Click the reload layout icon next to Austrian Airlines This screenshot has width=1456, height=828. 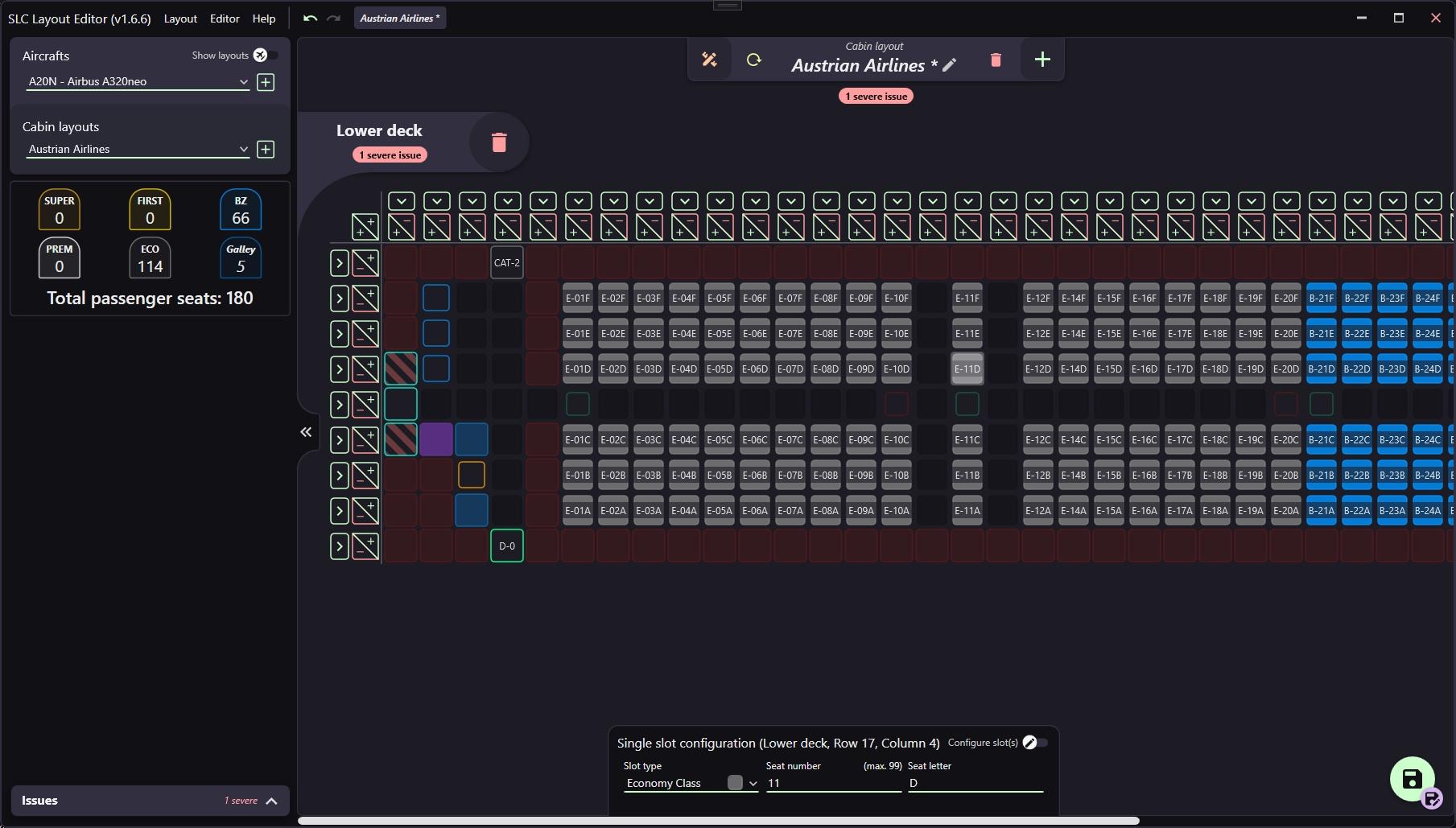753,59
